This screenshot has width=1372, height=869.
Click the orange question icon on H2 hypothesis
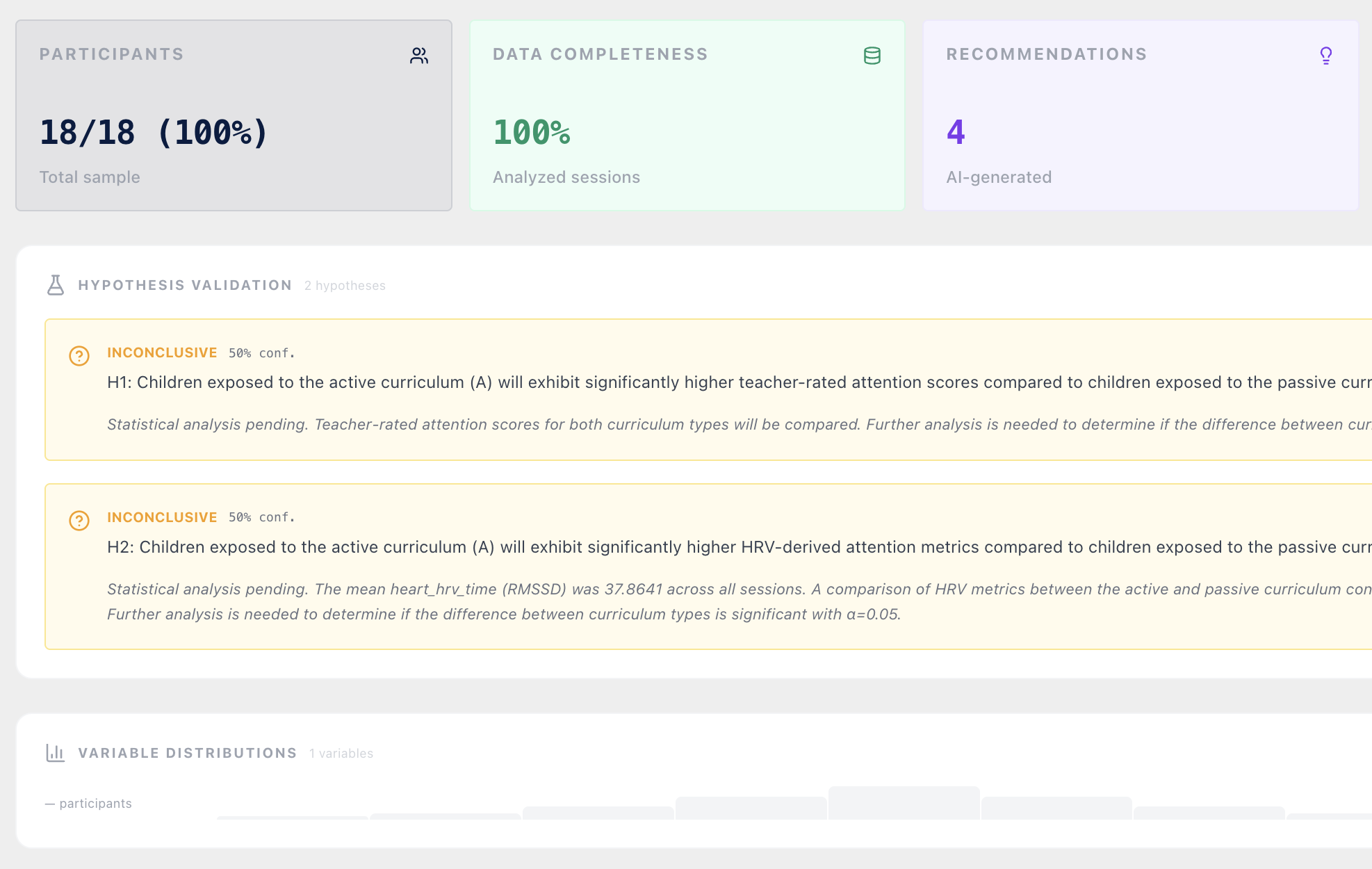click(79, 520)
